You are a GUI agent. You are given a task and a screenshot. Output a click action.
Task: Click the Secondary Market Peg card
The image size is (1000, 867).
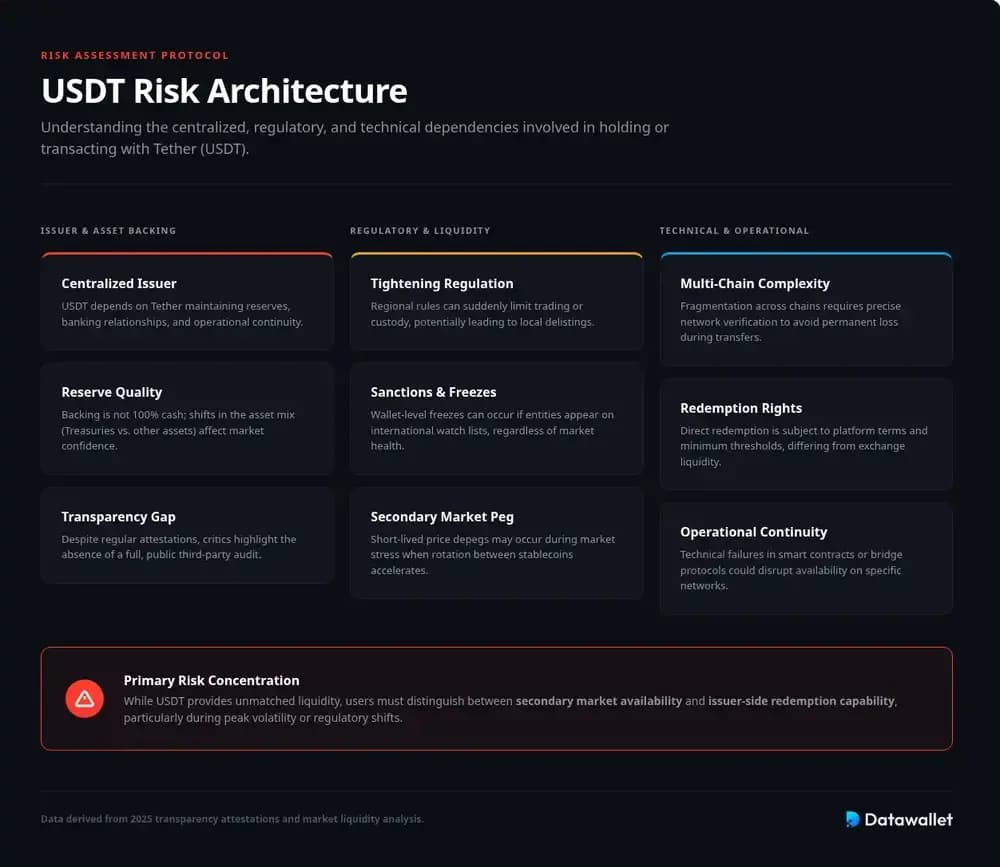[496, 543]
